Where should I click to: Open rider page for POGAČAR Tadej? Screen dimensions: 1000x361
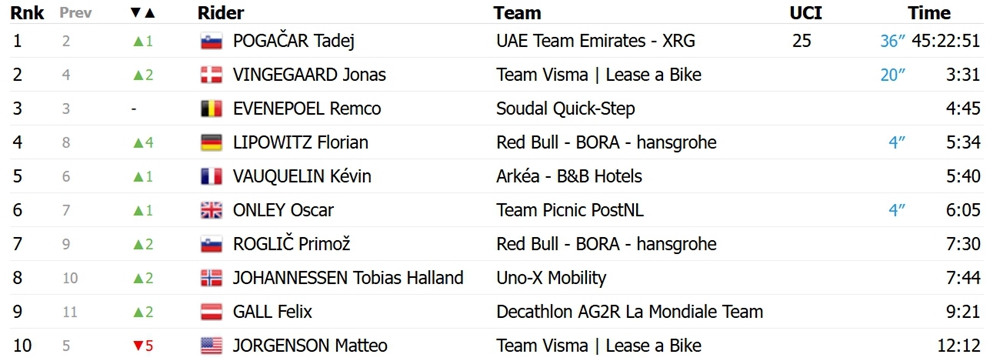293,41
